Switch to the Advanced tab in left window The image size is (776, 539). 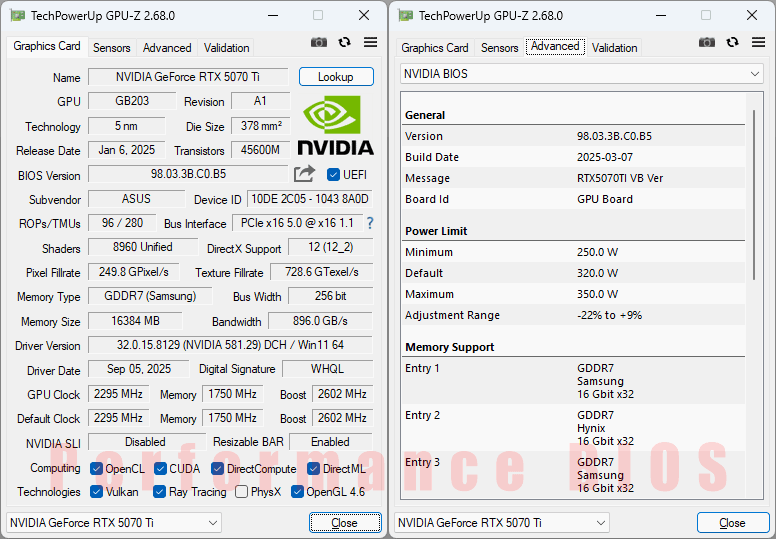[167, 48]
